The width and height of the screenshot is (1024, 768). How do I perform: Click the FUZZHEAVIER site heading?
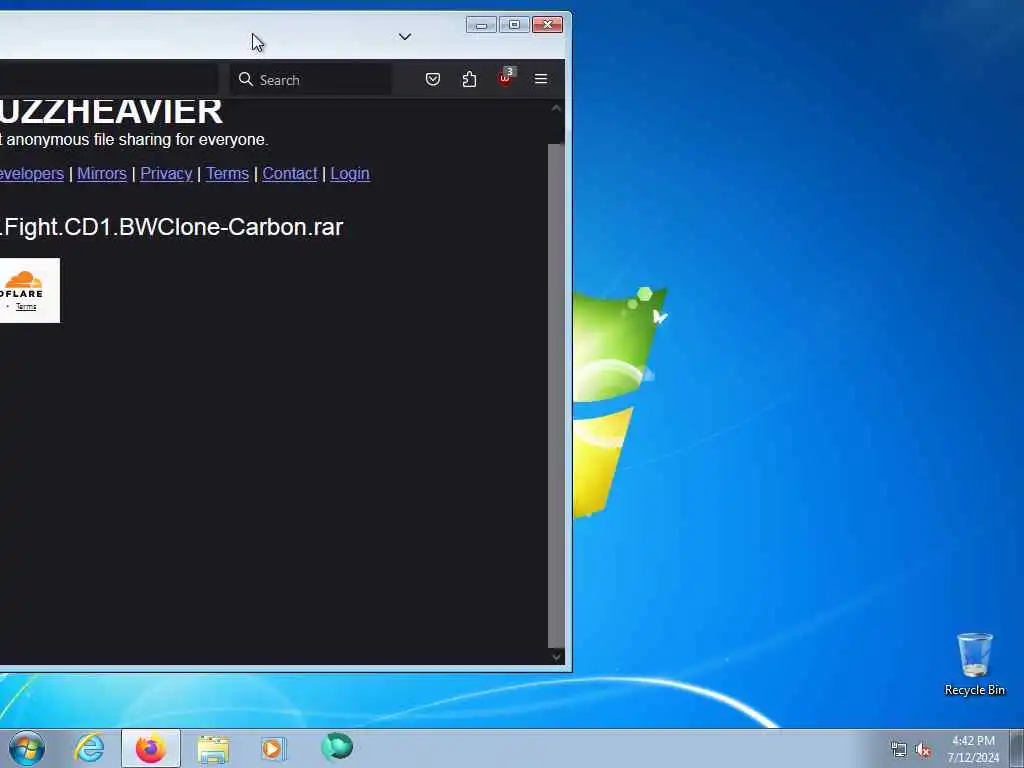click(x=111, y=111)
